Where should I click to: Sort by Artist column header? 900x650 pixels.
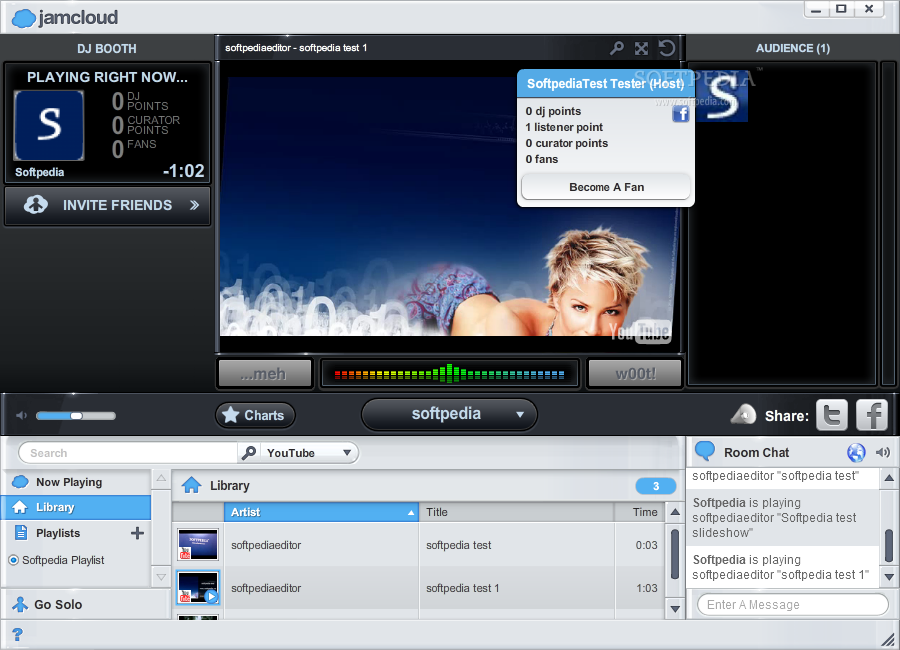click(x=321, y=512)
